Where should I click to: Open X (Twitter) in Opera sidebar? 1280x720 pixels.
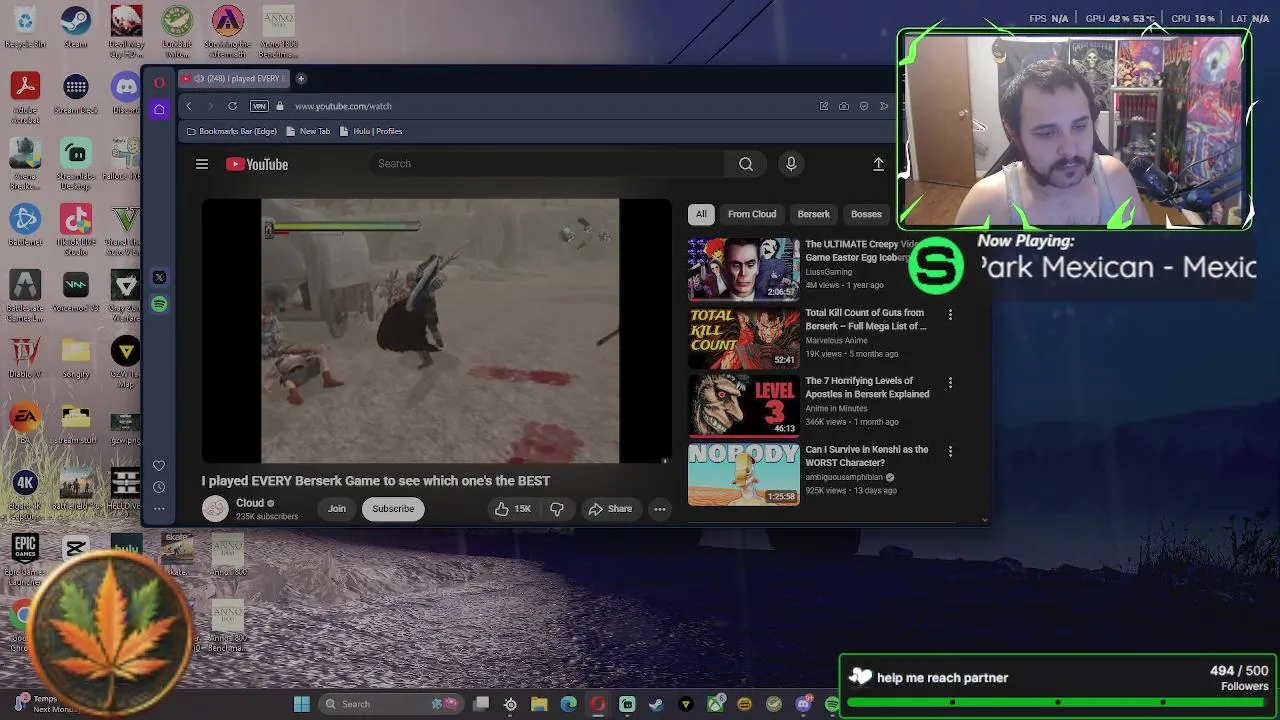159,277
